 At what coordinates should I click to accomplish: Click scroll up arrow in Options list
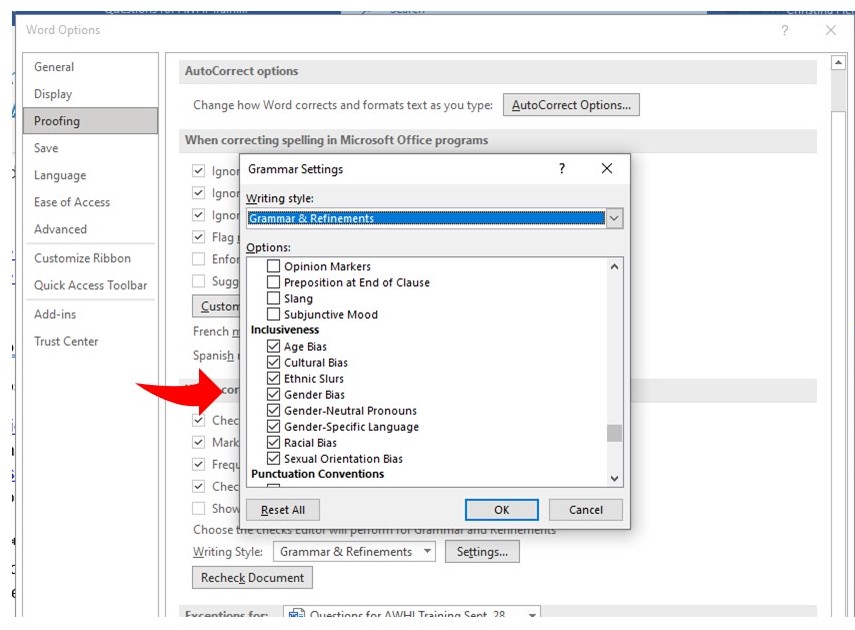pyautogui.click(x=614, y=267)
